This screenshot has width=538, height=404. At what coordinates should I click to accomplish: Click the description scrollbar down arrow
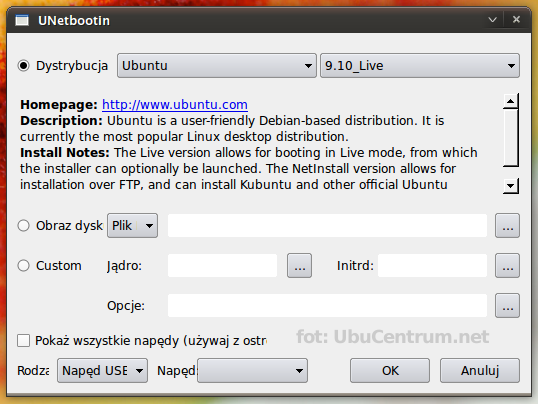511,186
